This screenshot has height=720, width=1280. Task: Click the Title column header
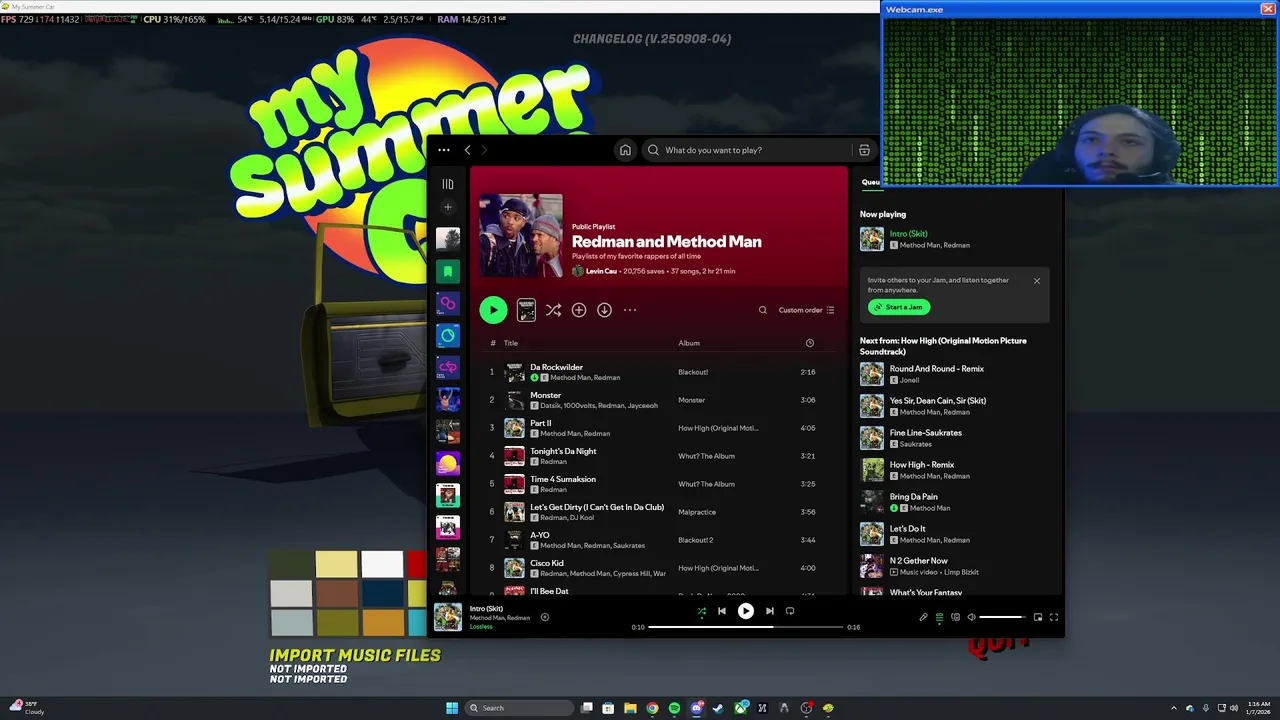tap(511, 343)
